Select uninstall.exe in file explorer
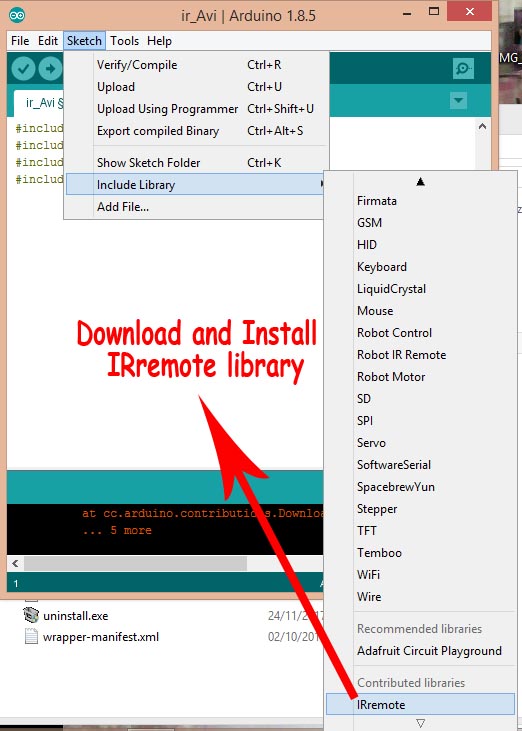Viewport: 522px width, 731px height. pos(76,616)
